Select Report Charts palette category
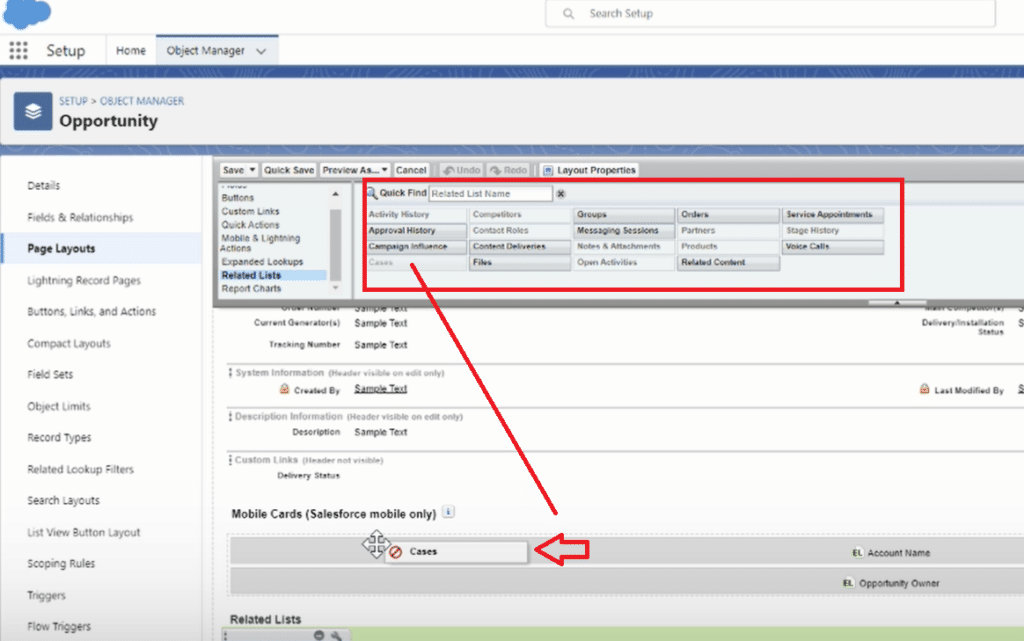 click(x=251, y=289)
